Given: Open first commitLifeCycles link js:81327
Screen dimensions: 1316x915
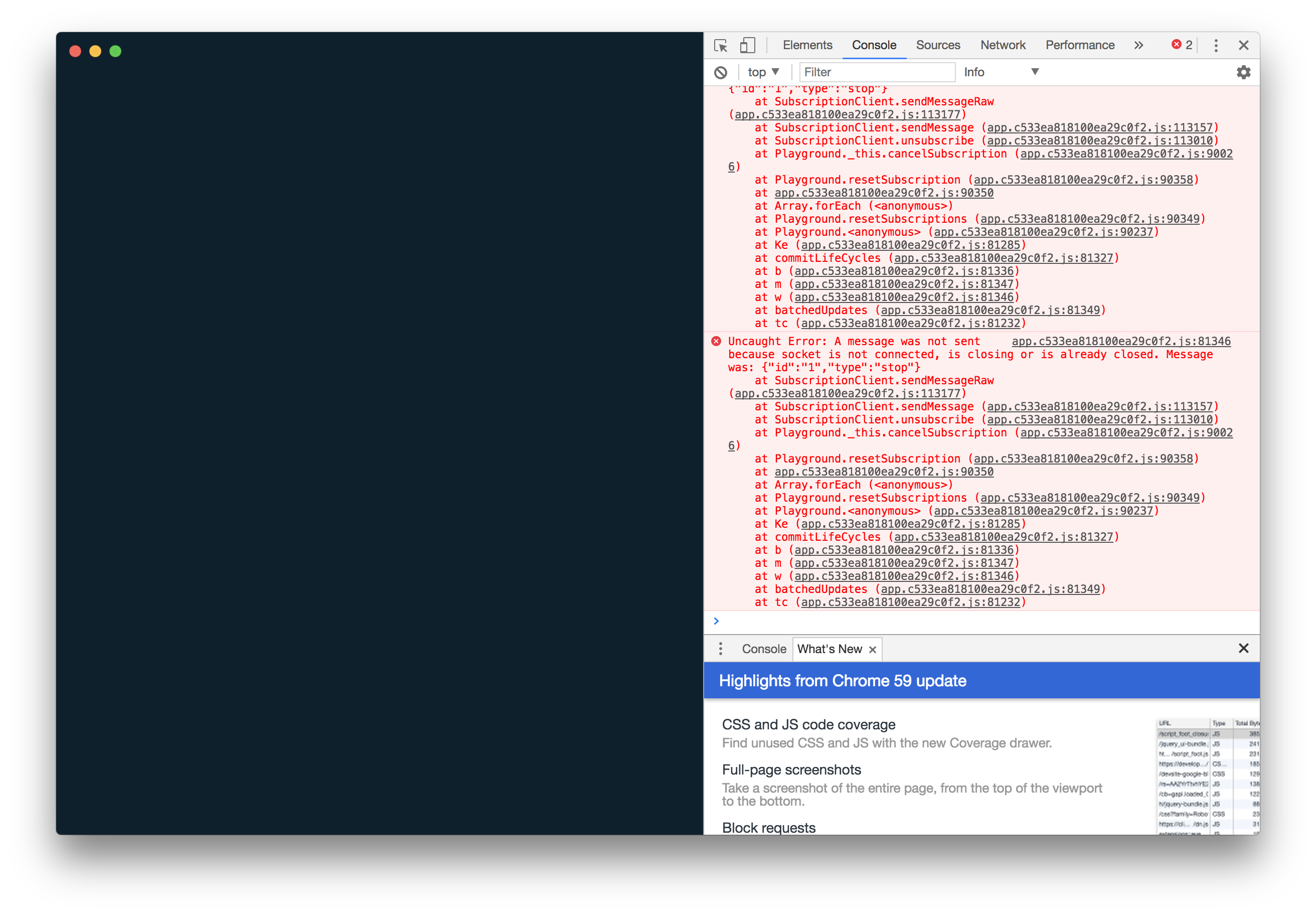Looking at the screenshot, I should (x=1003, y=258).
